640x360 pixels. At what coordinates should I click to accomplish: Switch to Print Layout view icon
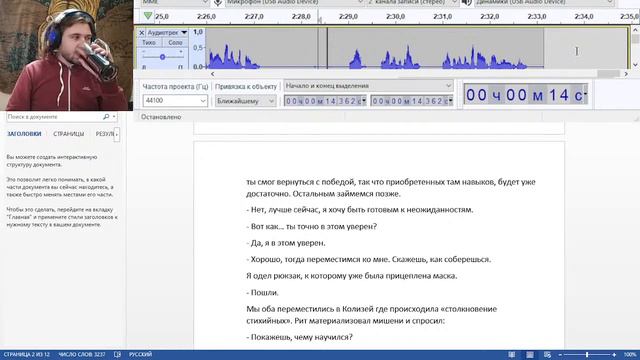(530, 355)
